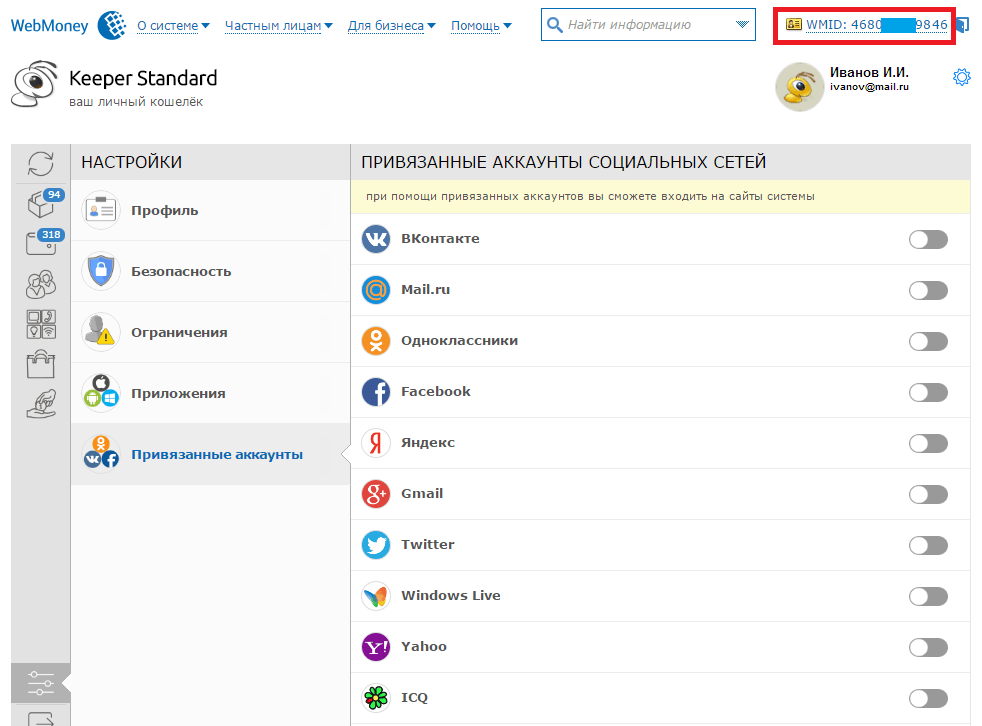Toggle the Windows Live switch
Viewport: 982px width, 726px height.
[928, 596]
